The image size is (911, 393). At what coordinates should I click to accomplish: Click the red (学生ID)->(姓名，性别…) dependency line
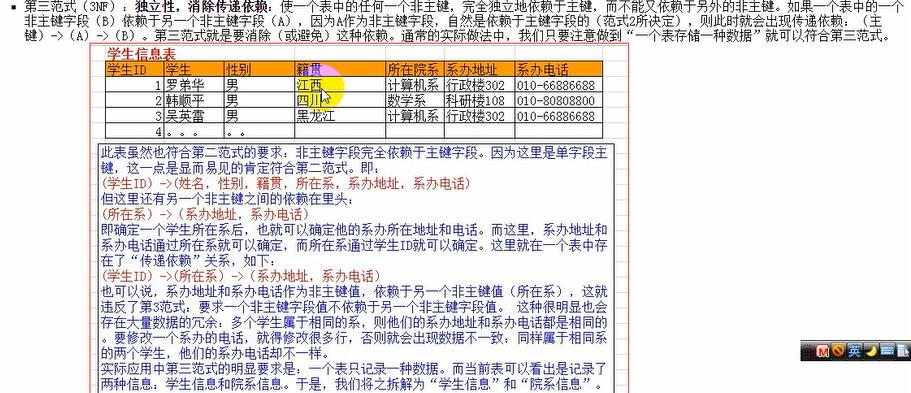(285, 184)
